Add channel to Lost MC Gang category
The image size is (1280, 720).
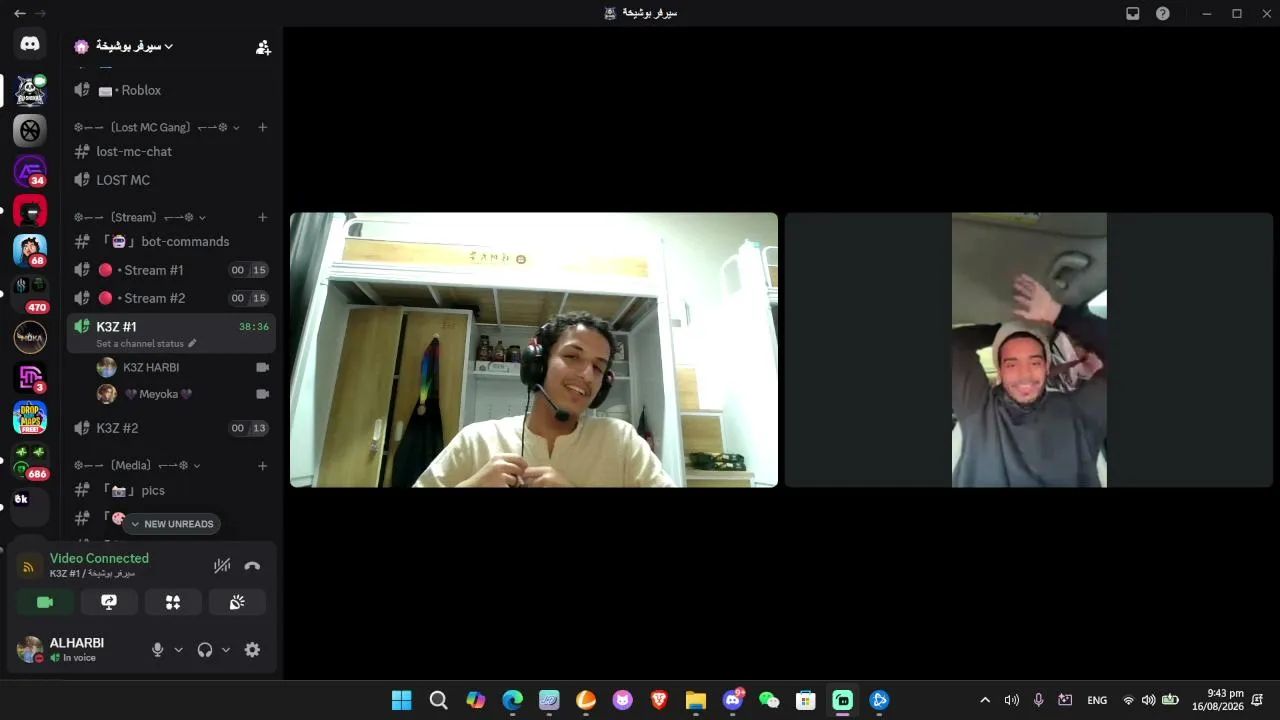click(x=263, y=128)
